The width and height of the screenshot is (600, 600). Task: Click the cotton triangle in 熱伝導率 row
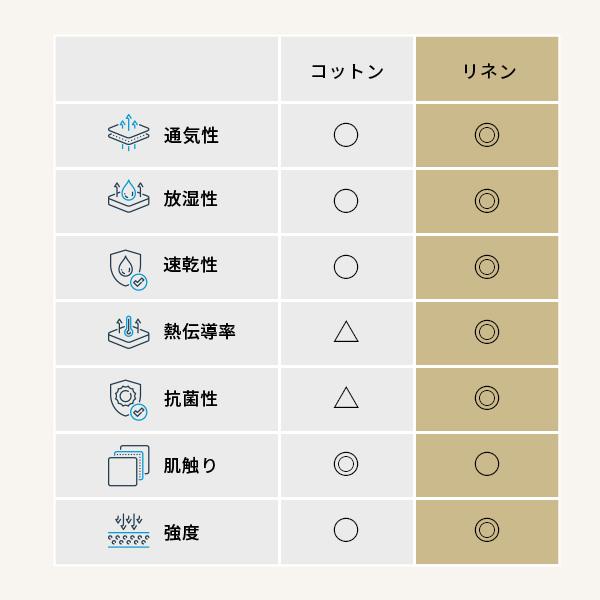click(x=346, y=332)
